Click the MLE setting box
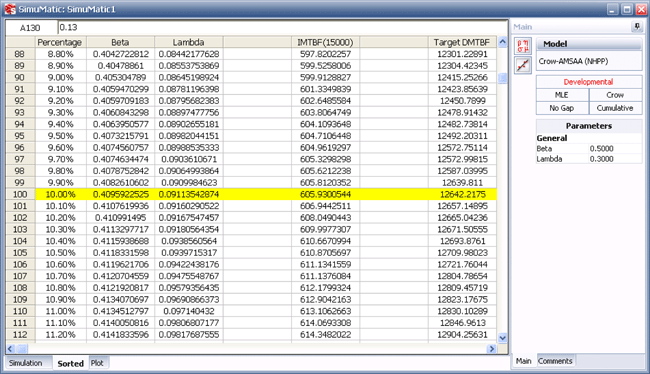650x374 pixels. 562,95
